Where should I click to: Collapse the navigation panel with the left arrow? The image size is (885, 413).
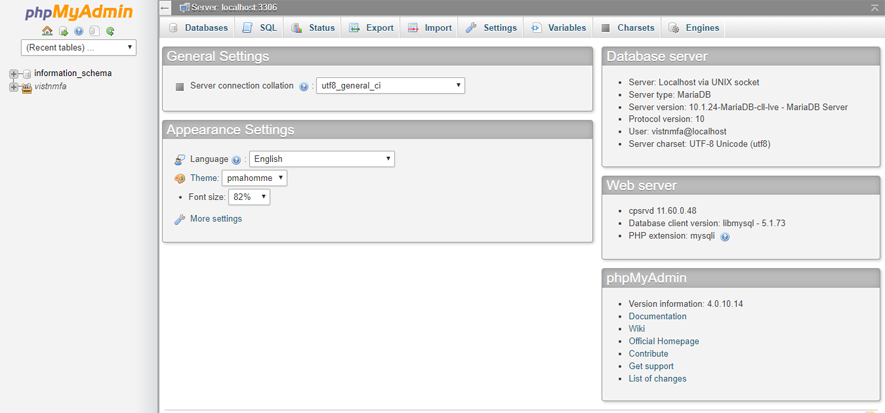click(x=165, y=8)
